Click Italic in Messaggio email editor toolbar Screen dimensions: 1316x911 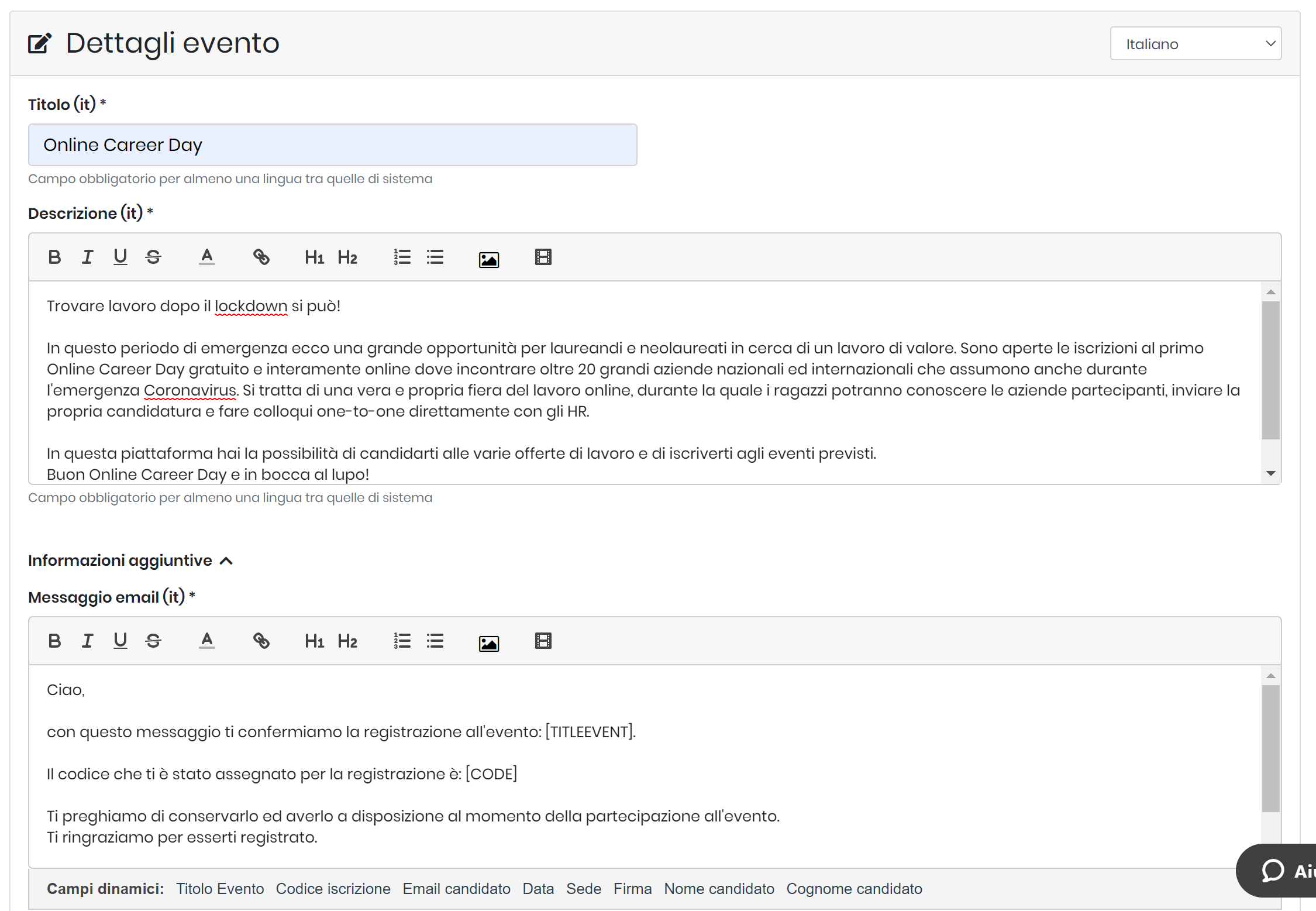[x=87, y=641]
